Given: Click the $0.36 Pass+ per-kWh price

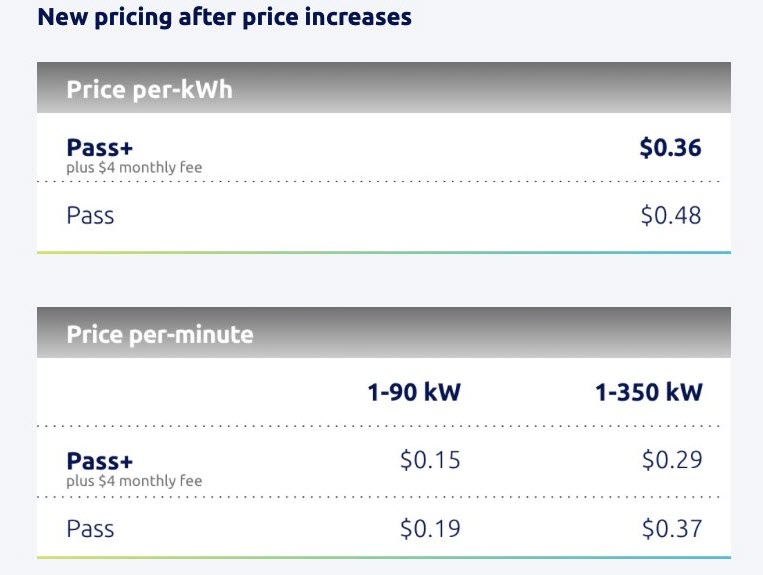Looking at the screenshot, I should (670, 148).
